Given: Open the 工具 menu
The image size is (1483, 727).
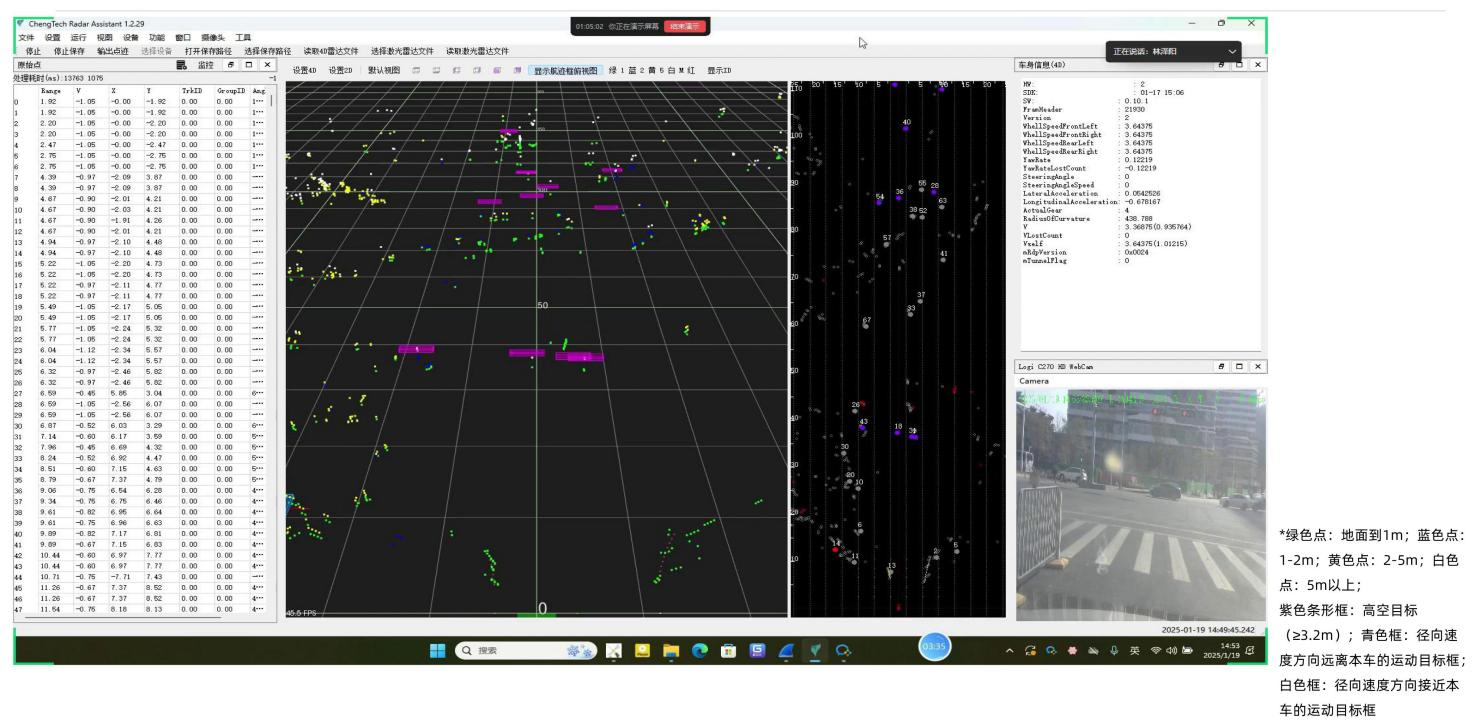Looking at the screenshot, I should click(243, 37).
